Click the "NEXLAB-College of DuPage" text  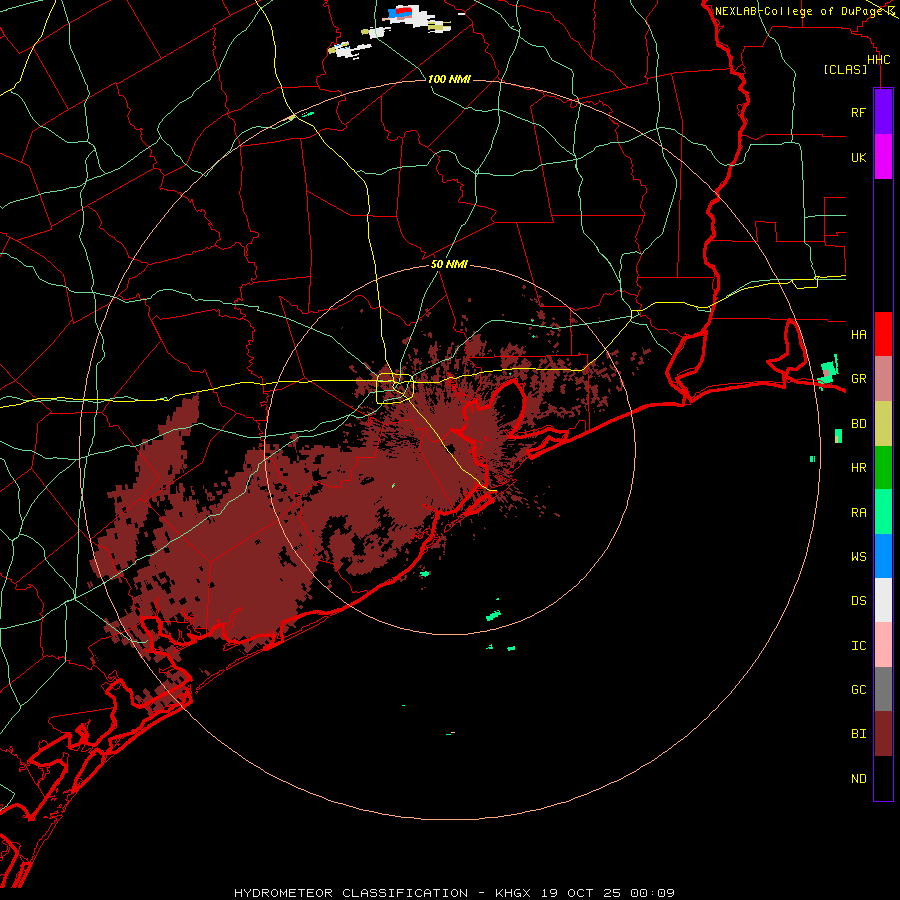(799, 11)
